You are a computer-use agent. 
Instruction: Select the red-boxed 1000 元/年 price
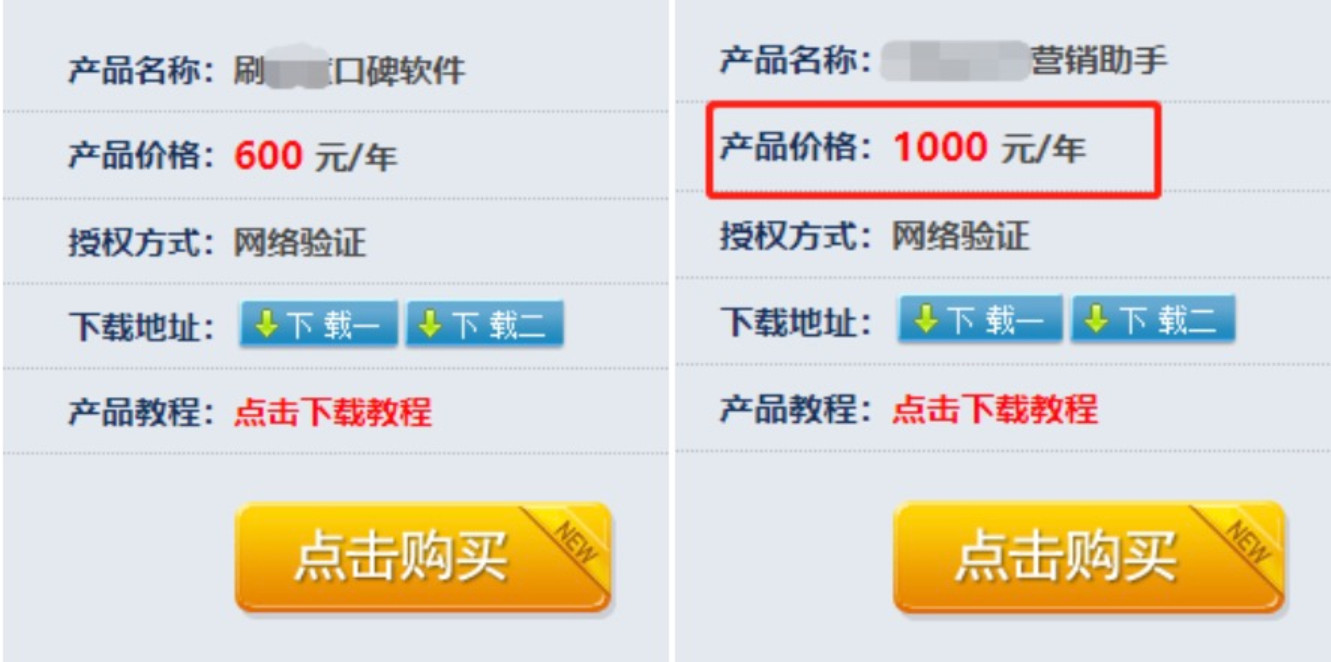[989, 149]
